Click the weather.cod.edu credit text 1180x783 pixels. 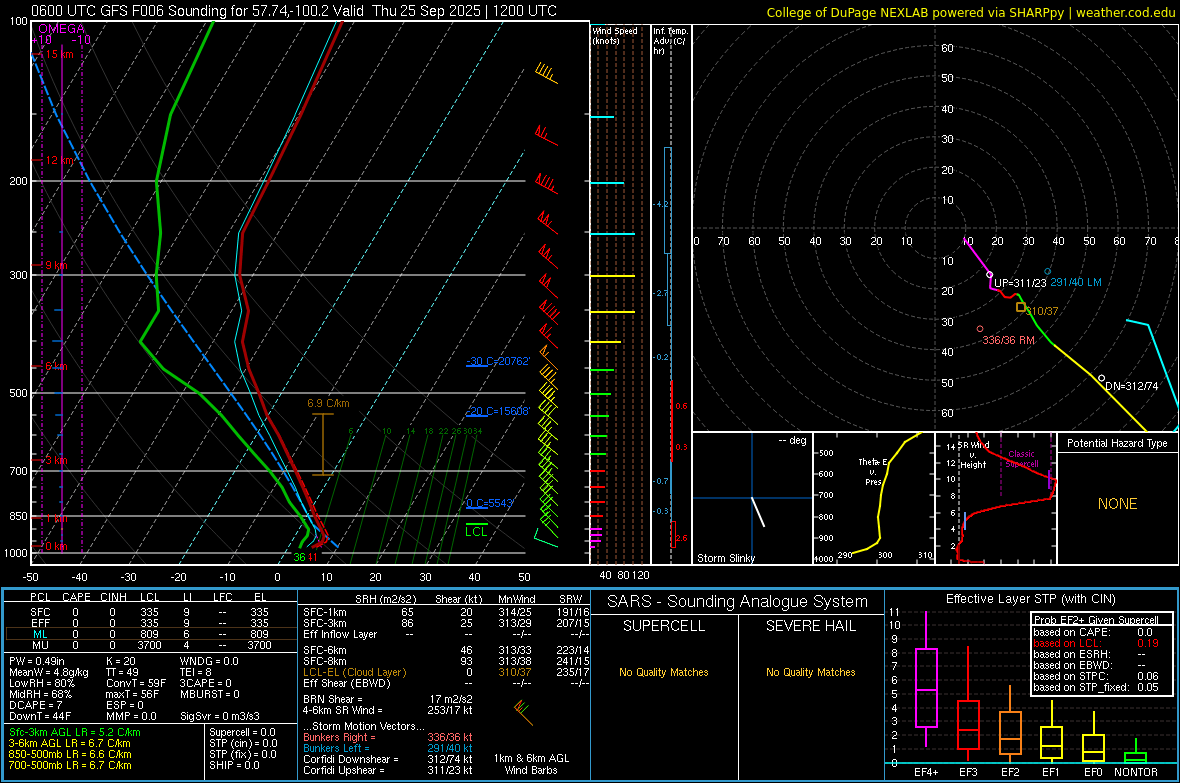[x=971, y=12]
